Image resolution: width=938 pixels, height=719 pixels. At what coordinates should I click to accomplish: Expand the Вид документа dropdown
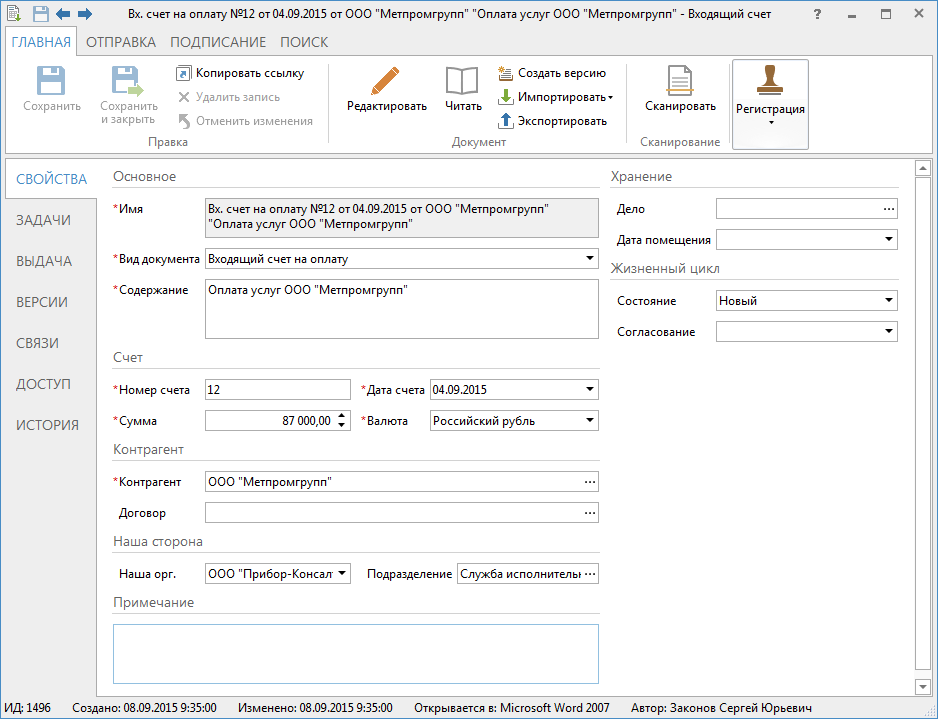tap(590, 258)
